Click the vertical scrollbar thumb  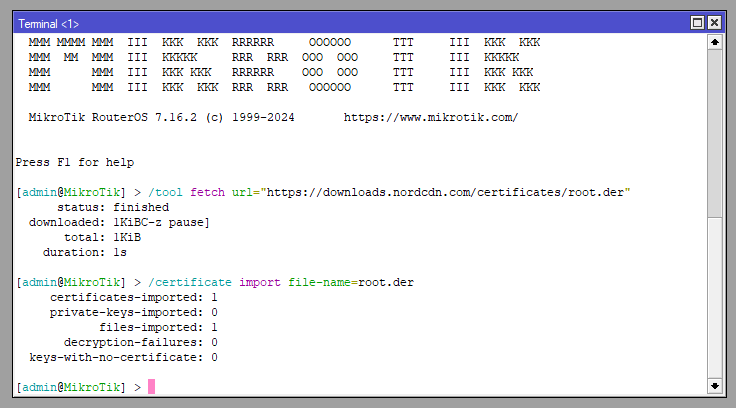click(x=714, y=133)
